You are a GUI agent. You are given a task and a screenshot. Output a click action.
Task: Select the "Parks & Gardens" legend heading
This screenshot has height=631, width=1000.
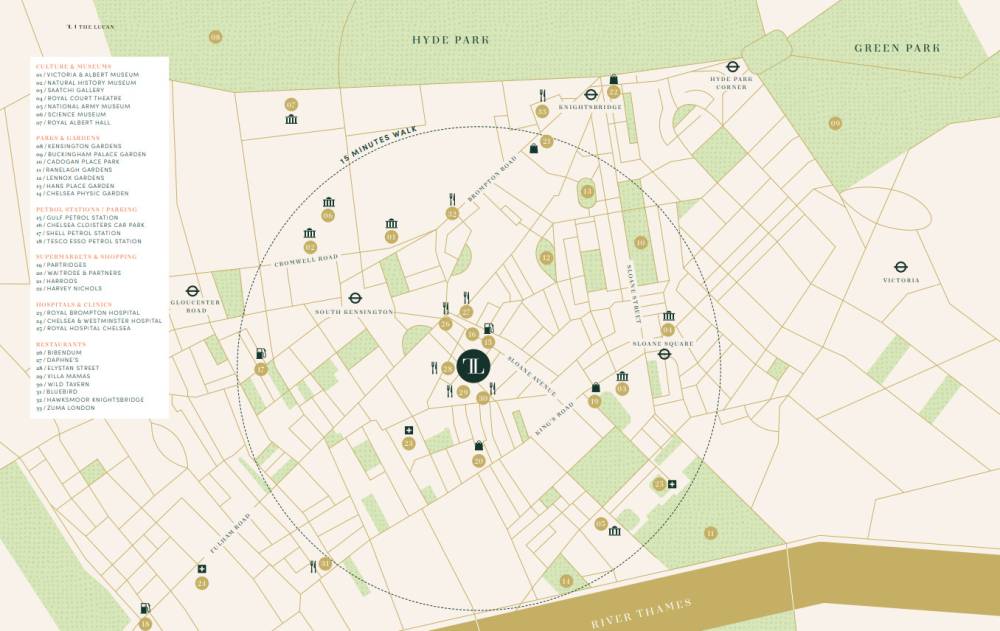[68, 138]
